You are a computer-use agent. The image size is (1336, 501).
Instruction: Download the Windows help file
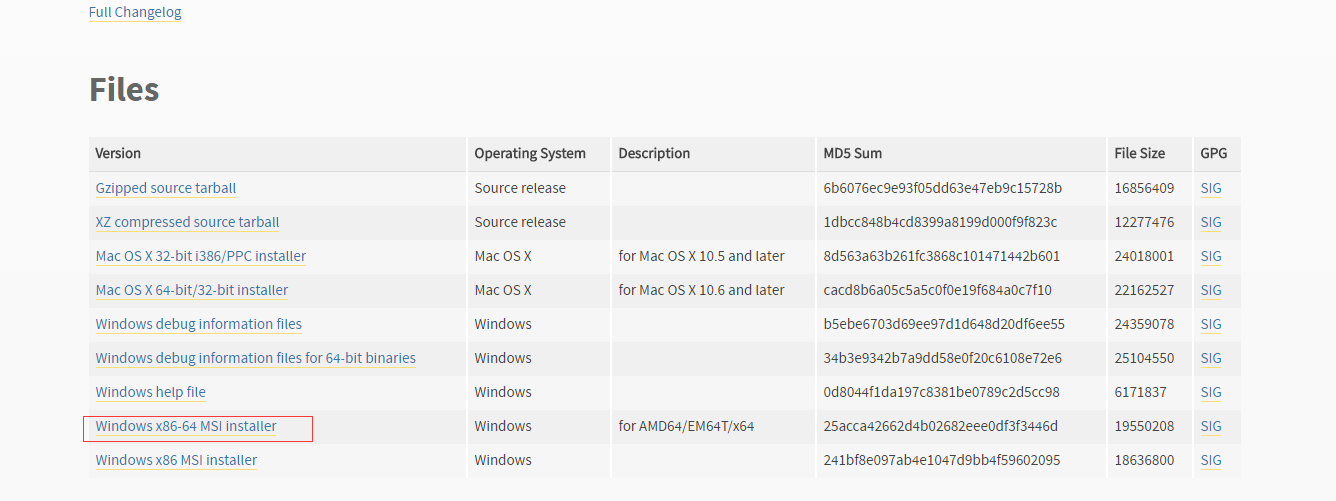[x=151, y=392]
